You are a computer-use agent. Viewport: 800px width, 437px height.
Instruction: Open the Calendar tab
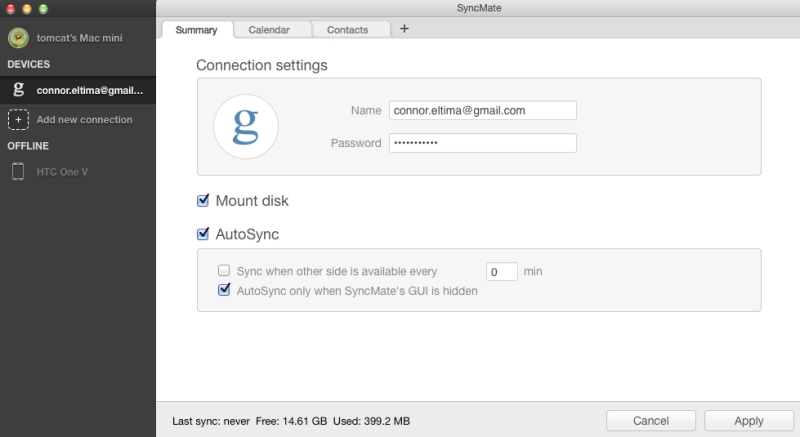tap(269, 30)
